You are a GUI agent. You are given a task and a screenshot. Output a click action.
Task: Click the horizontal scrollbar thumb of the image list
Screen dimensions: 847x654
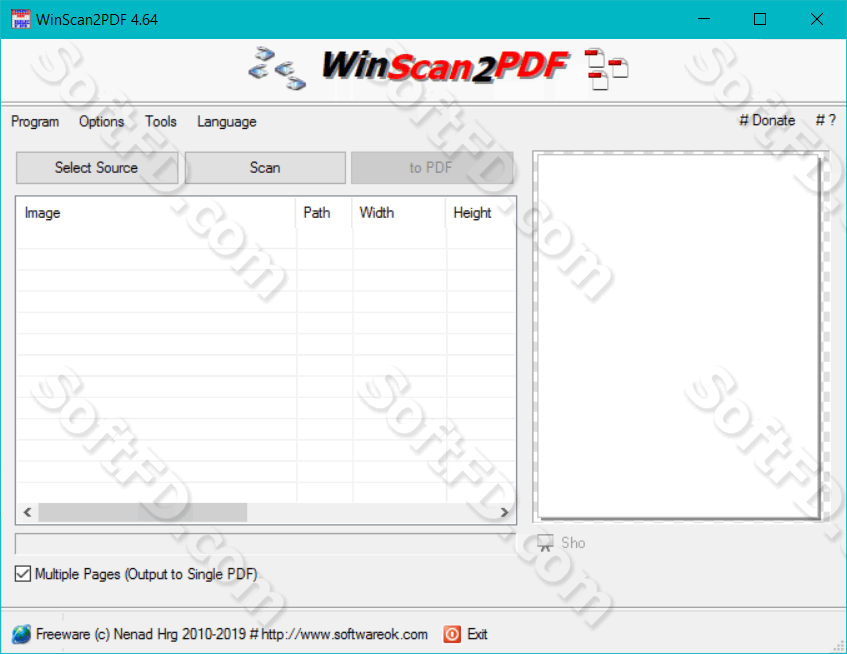pyautogui.click(x=143, y=512)
